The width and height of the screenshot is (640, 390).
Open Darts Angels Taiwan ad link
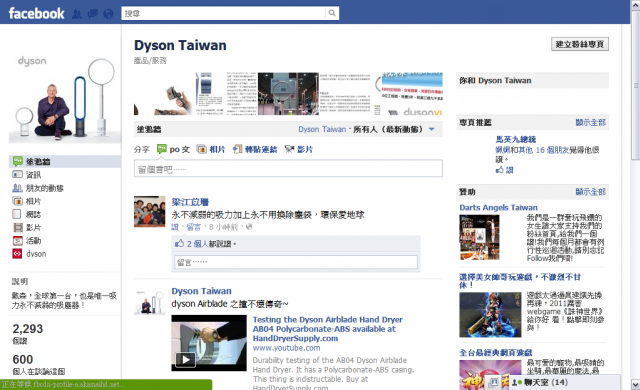coord(498,207)
